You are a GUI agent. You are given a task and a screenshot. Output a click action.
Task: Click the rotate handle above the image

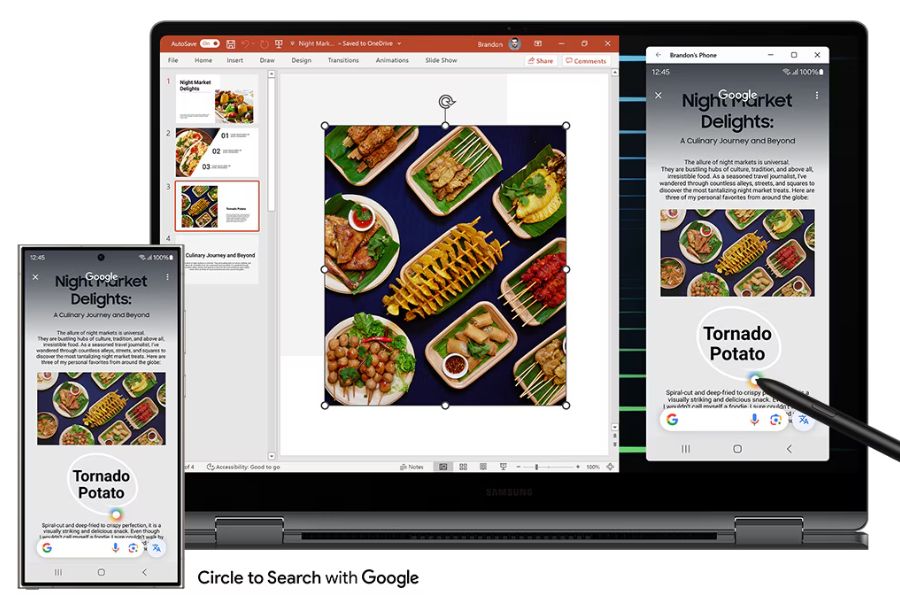tap(446, 102)
